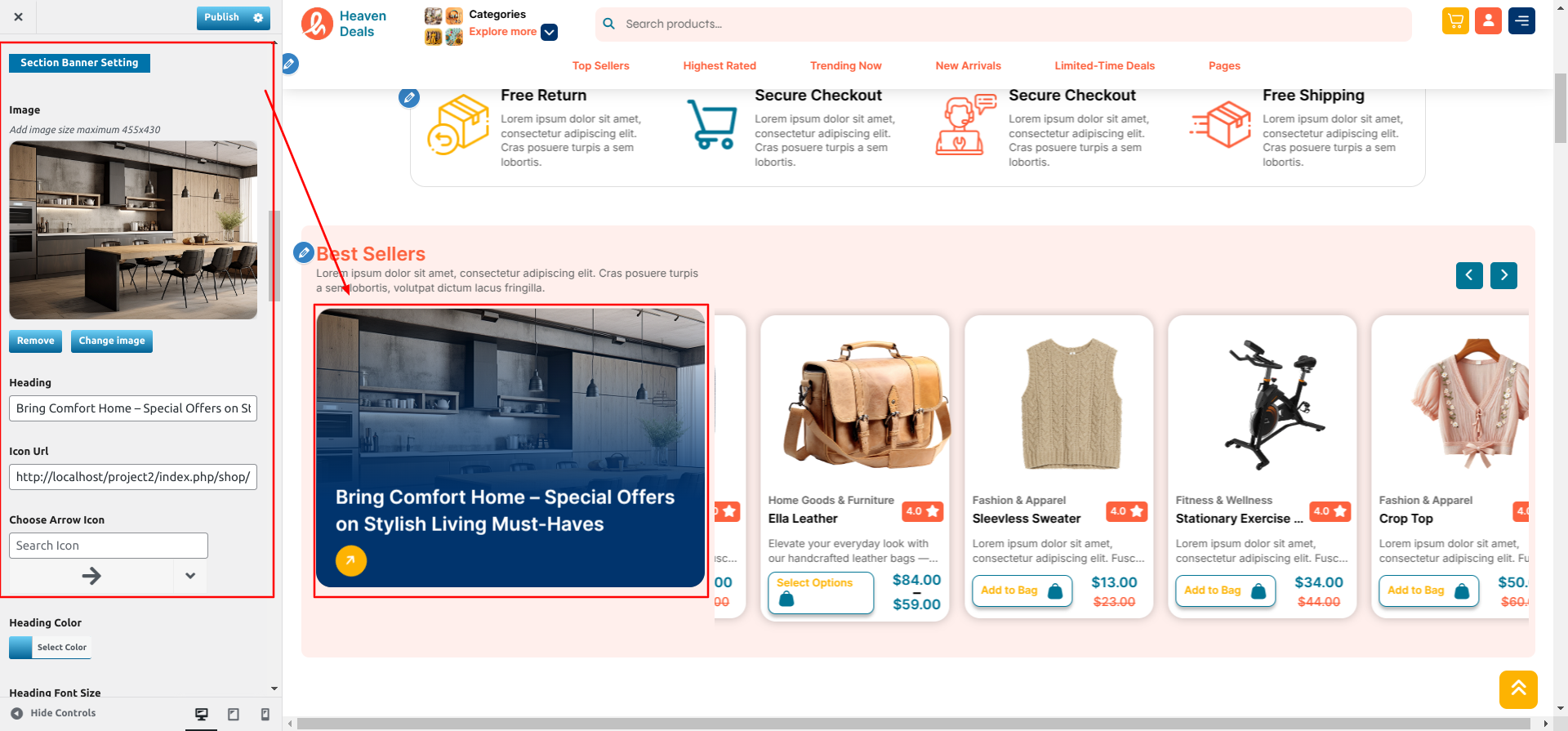This screenshot has height=731, width=1568.
Task: Switch to tablet preview icon
Action: 234,714
